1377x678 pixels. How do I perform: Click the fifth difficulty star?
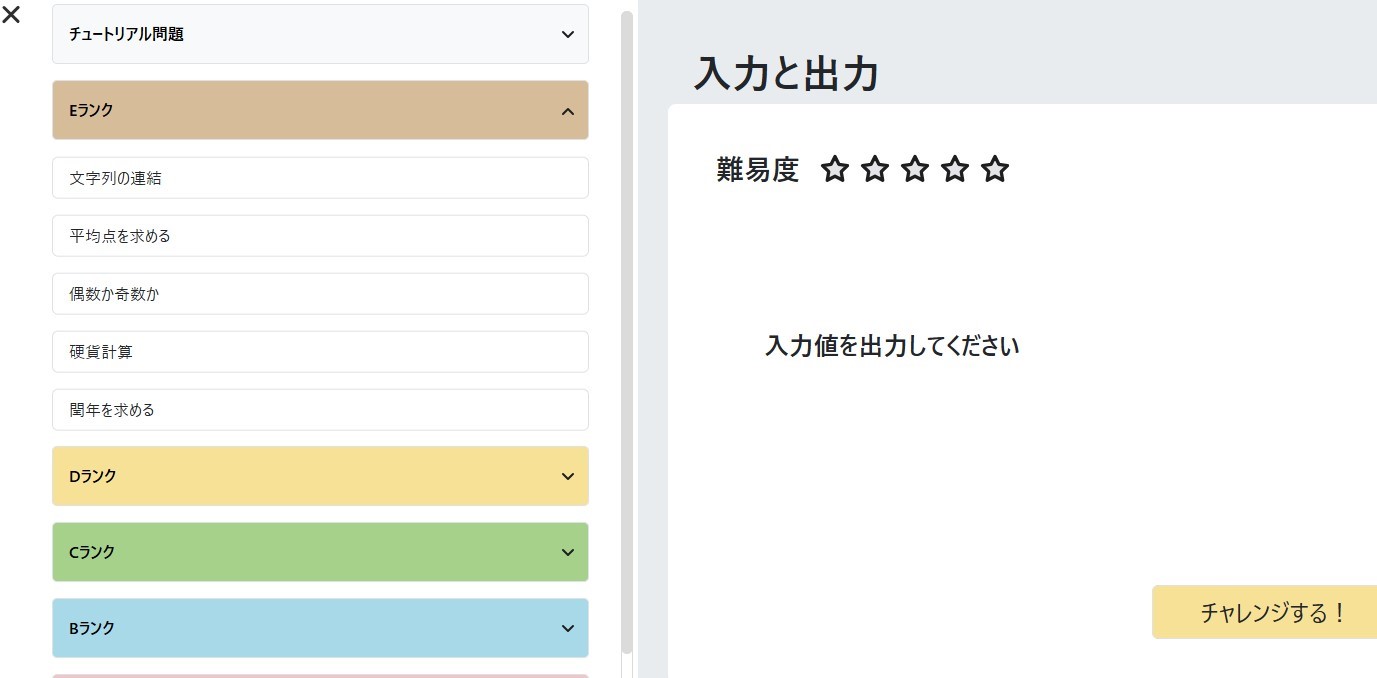tap(994, 170)
